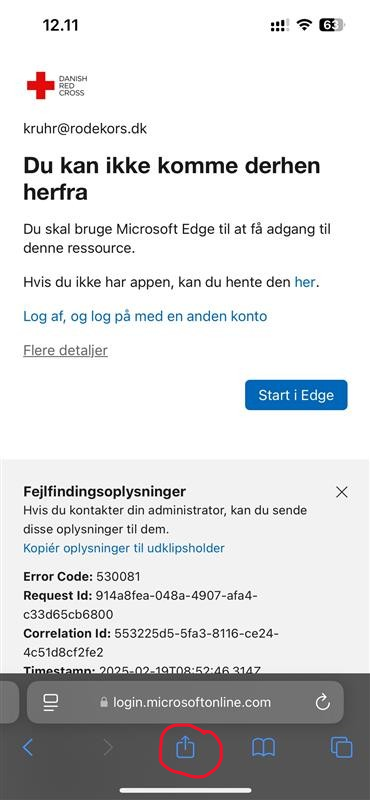This screenshot has height=800, width=370.
Task: Go back with the Safari back arrow
Action: click(28, 748)
